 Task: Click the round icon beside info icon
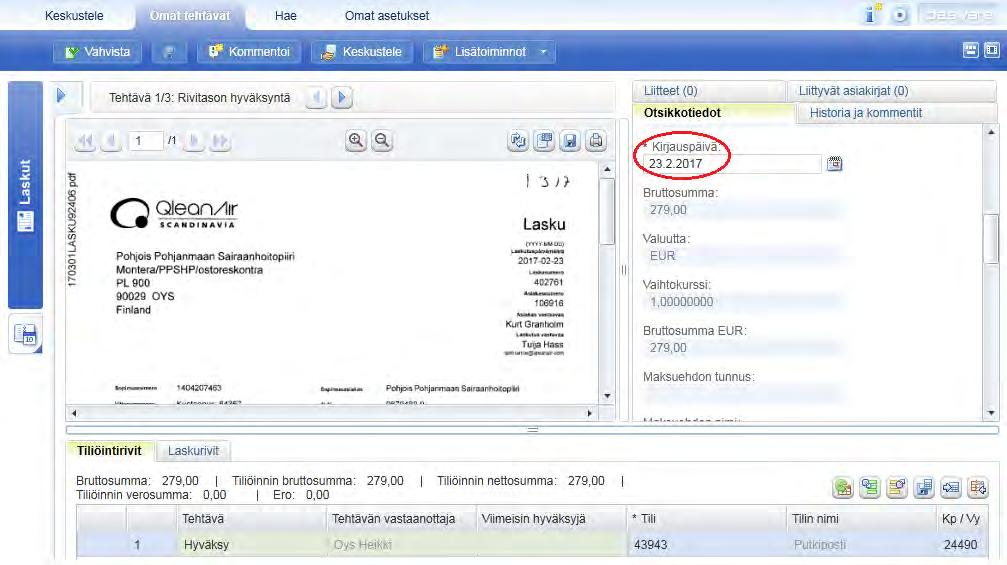pyautogui.click(x=900, y=15)
